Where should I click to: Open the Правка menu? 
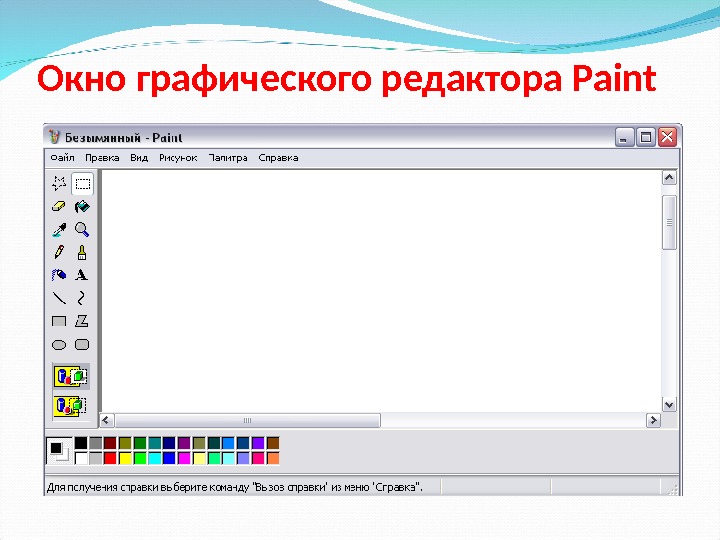tap(102, 158)
